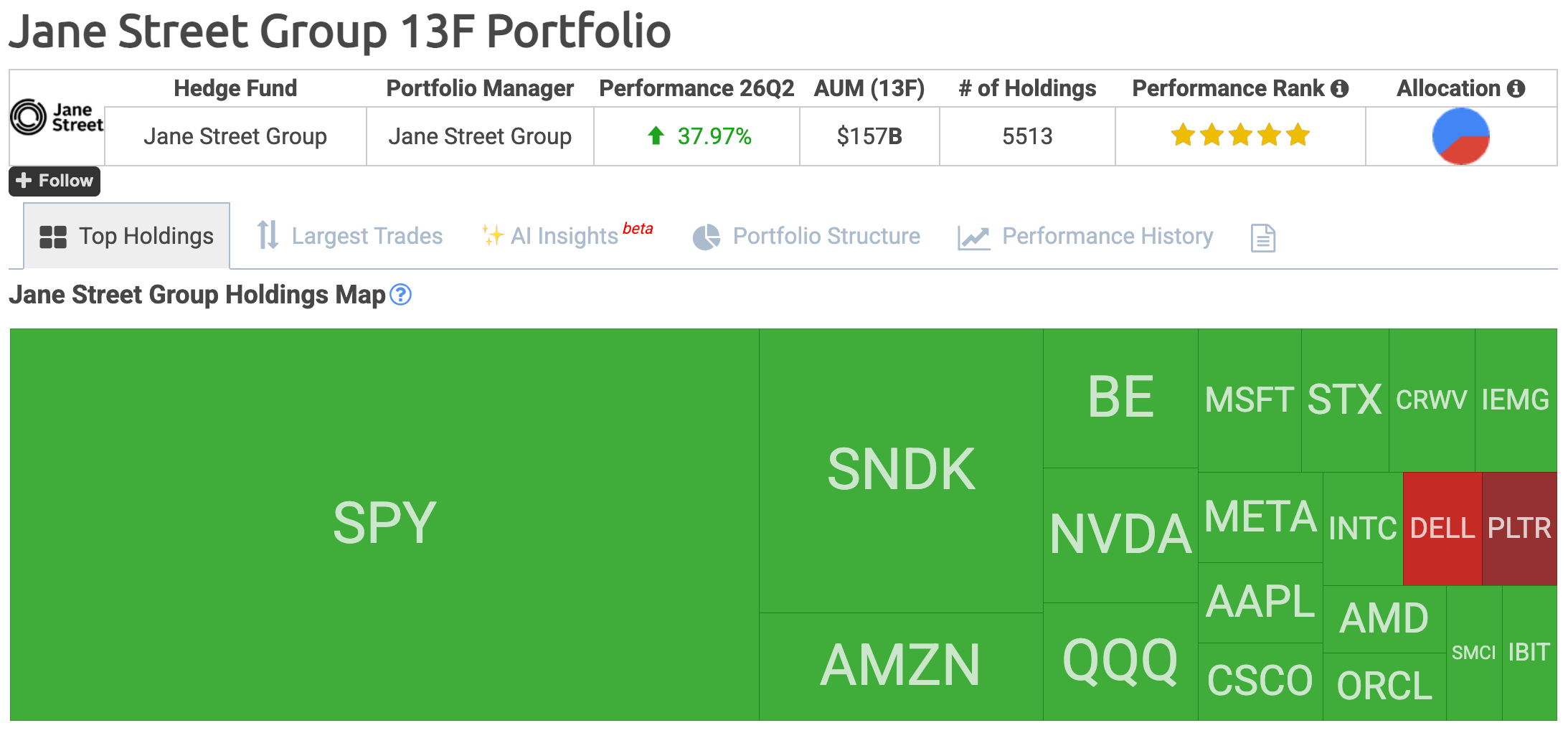Click the five-star performance rating

tap(1240, 135)
